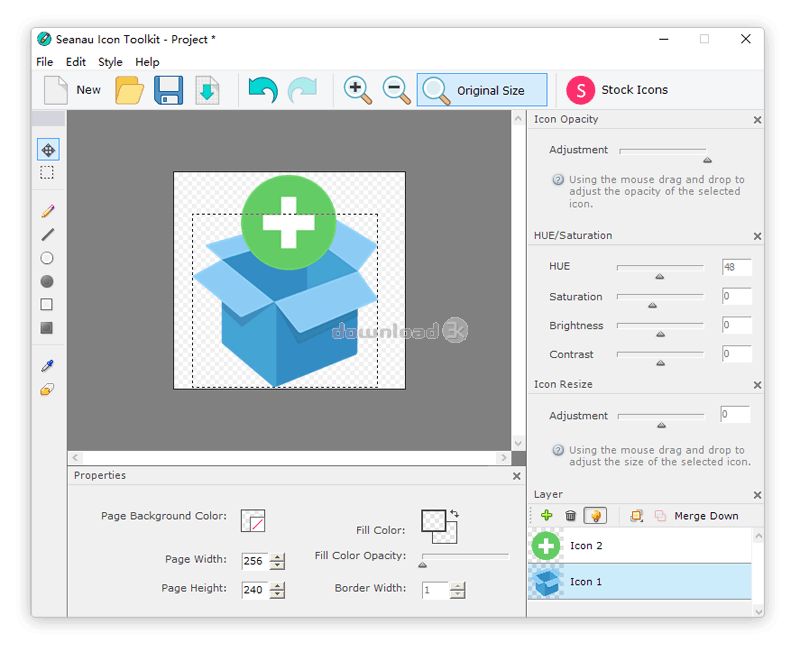The image size is (800, 661).
Task: Decrease Page Height with down stepper
Action: point(278,594)
